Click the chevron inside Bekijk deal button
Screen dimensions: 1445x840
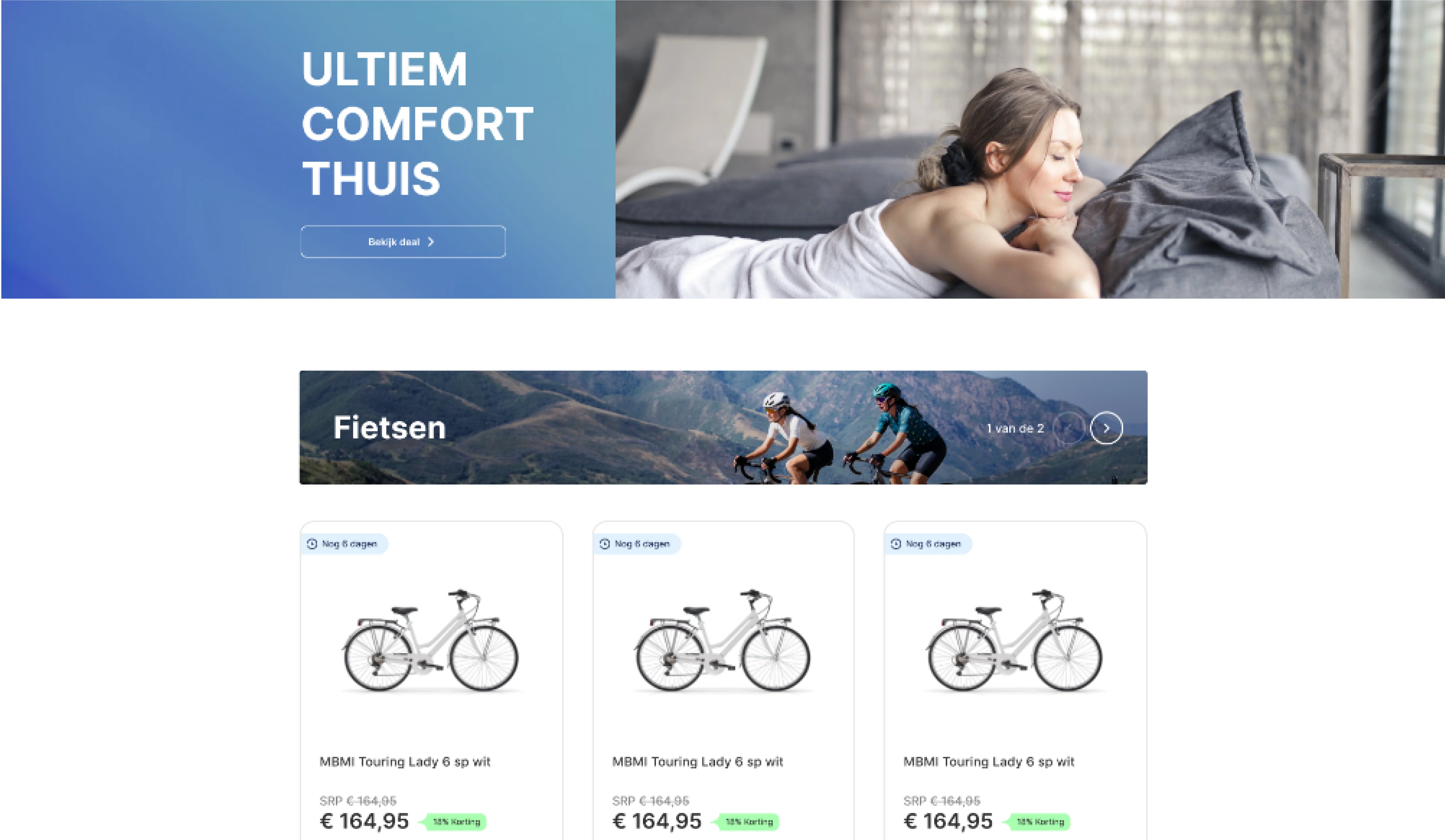point(431,242)
